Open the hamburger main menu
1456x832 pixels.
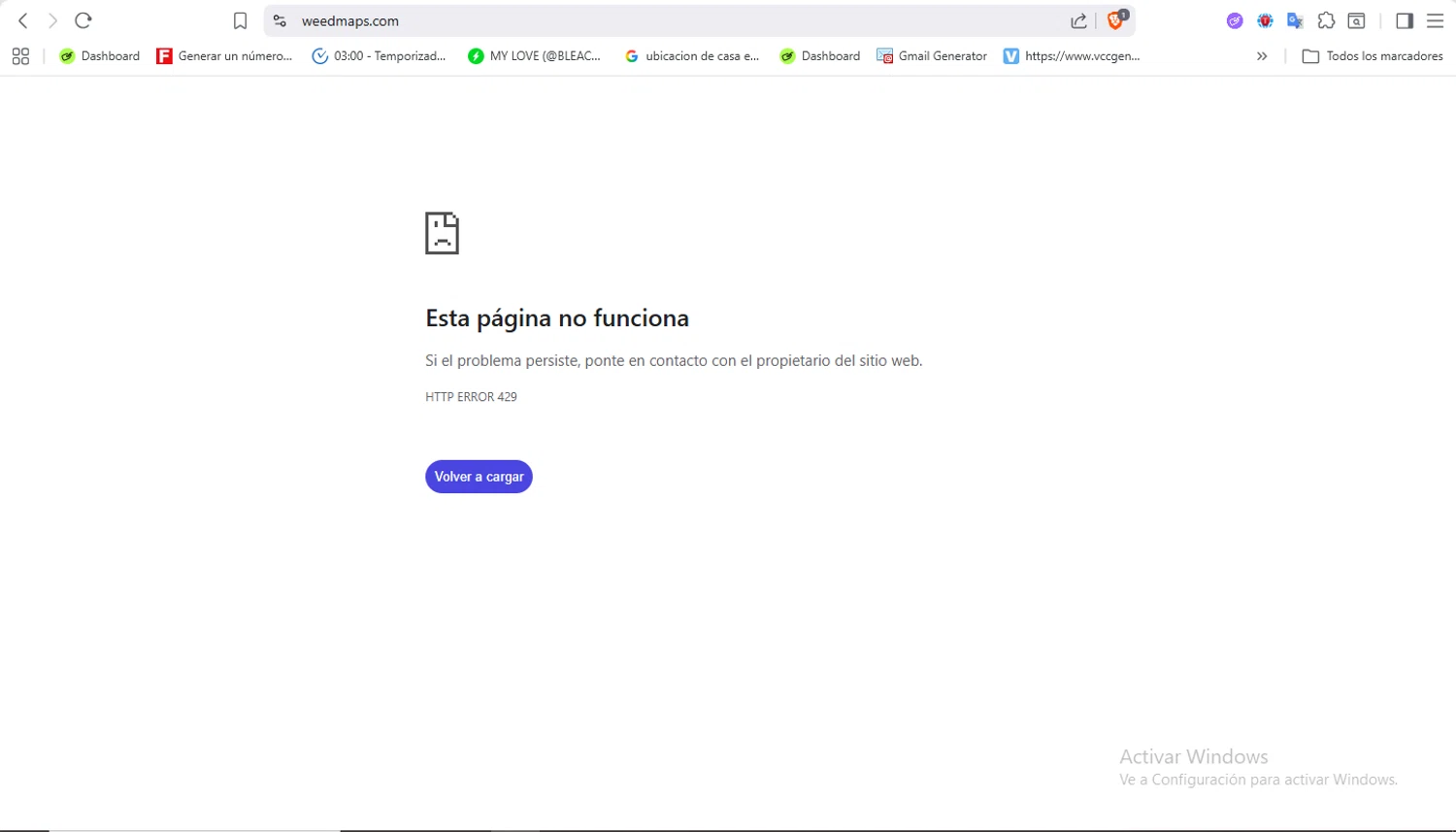(x=1435, y=20)
